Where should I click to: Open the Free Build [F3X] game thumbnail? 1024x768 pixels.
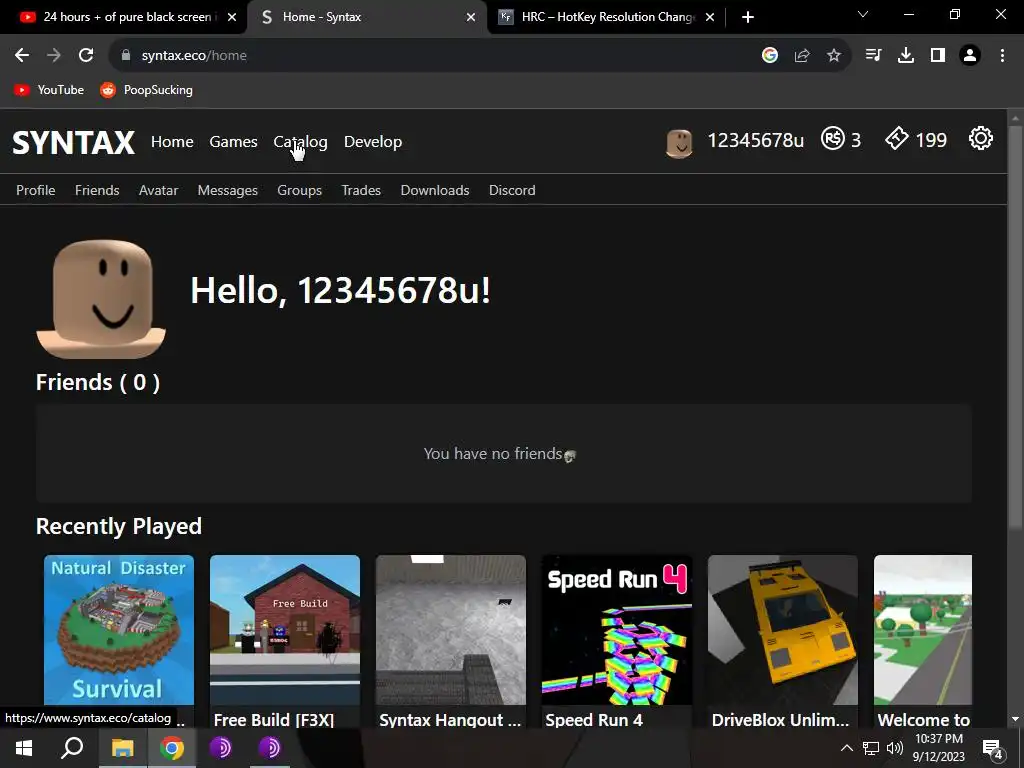285,630
